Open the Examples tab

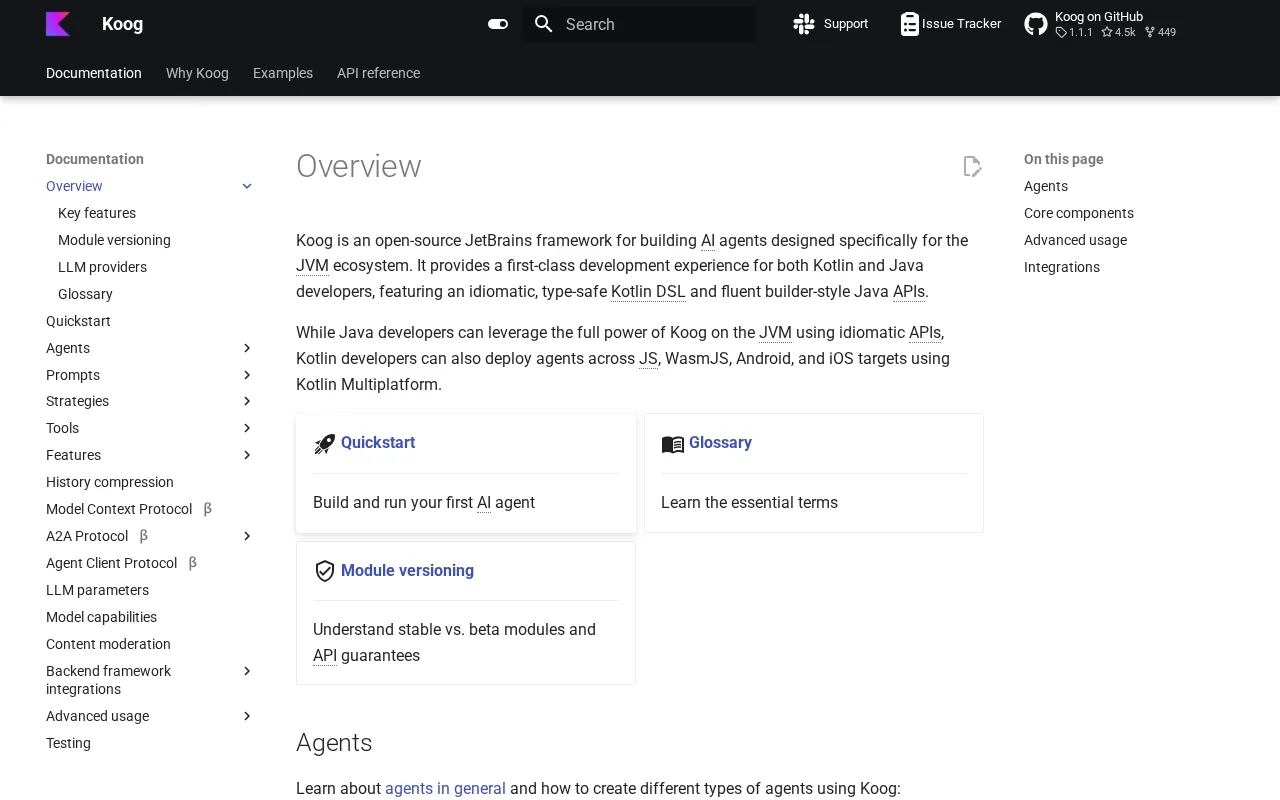click(x=283, y=73)
